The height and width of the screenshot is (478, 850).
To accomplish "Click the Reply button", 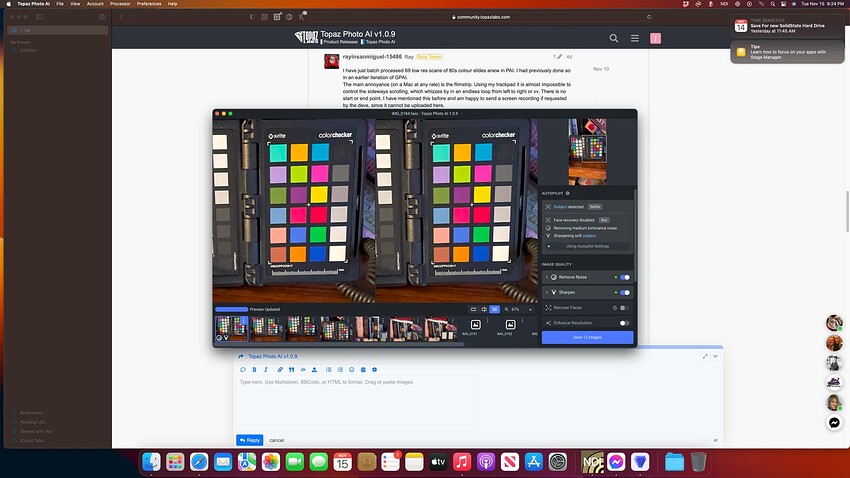I will click(x=250, y=440).
